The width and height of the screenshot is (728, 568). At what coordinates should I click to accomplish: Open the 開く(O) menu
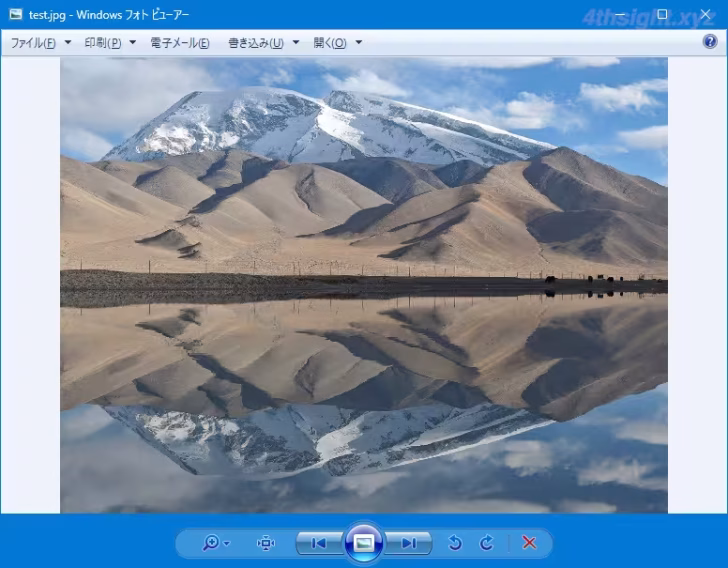pos(330,43)
